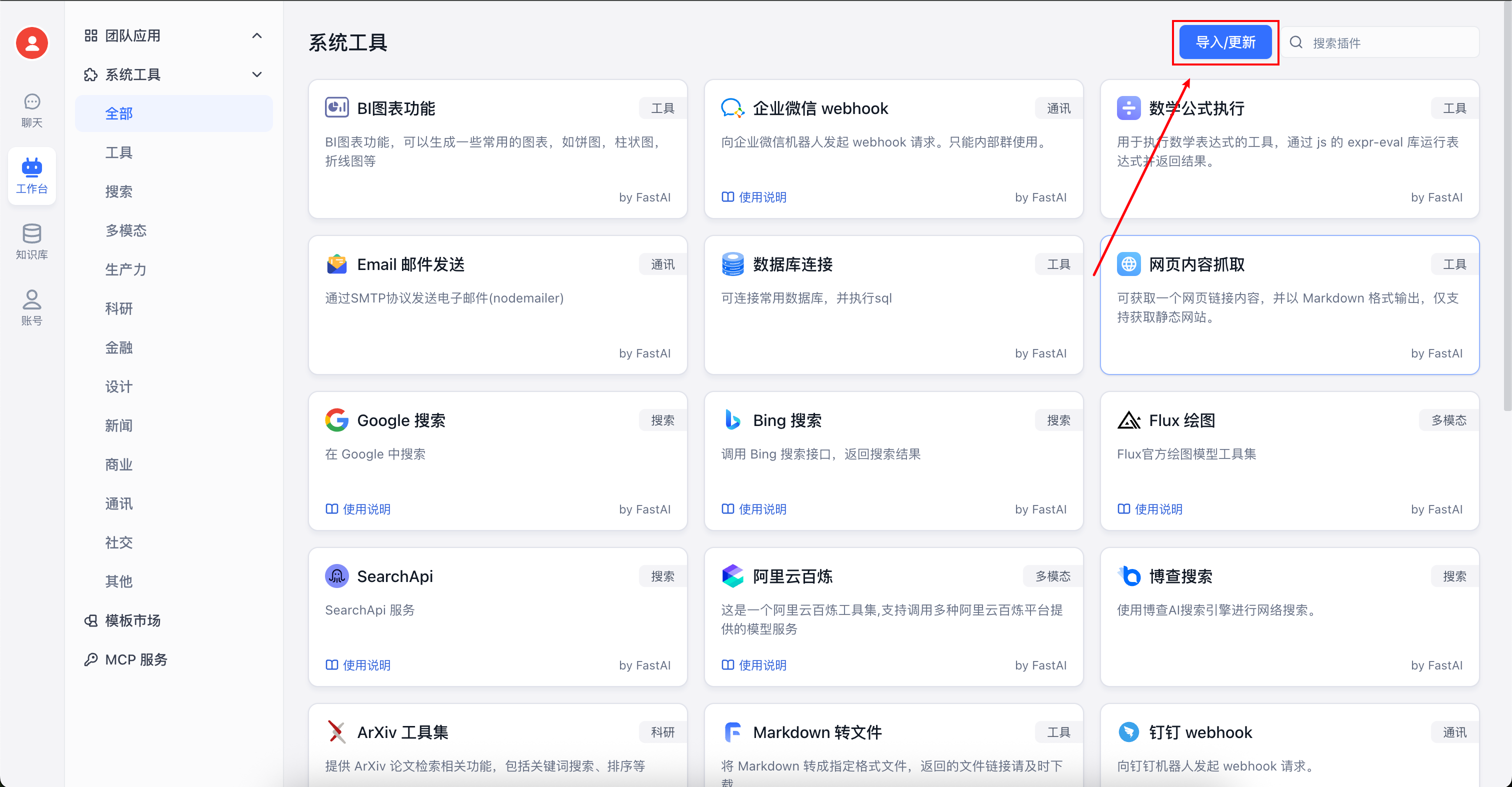The image size is (1512, 787).
Task: Open the 工作台 workbench section
Action: tap(31, 176)
